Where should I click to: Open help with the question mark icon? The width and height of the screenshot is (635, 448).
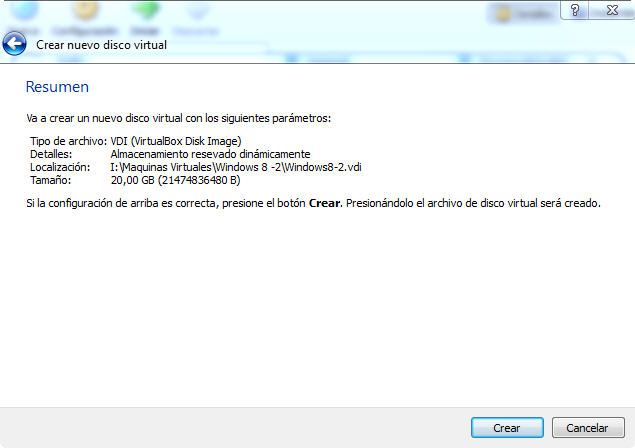pos(575,10)
